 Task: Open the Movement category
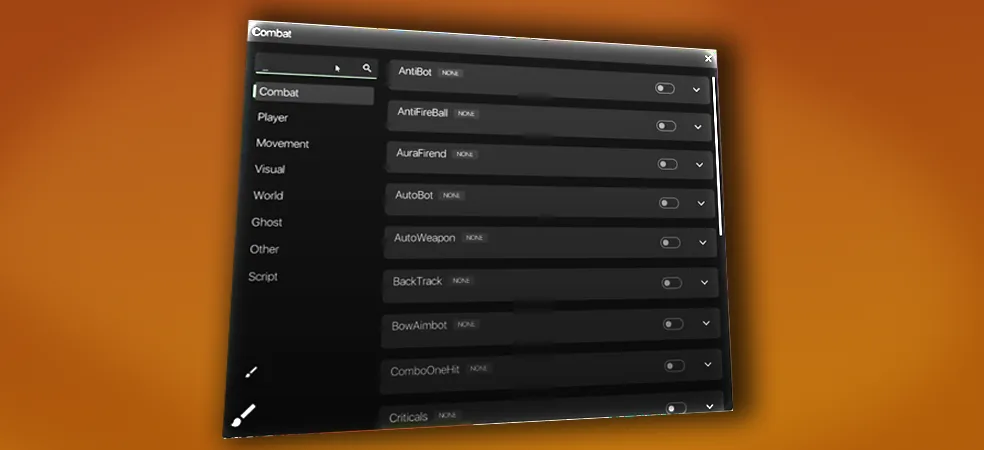click(x=282, y=144)
